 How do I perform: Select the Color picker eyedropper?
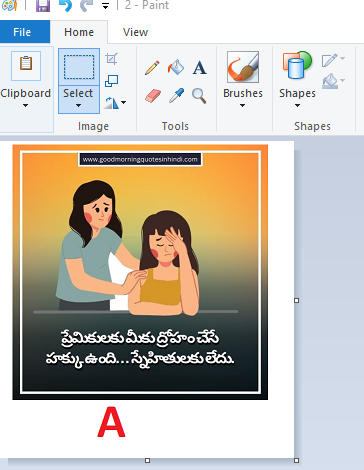click(176, 96)
